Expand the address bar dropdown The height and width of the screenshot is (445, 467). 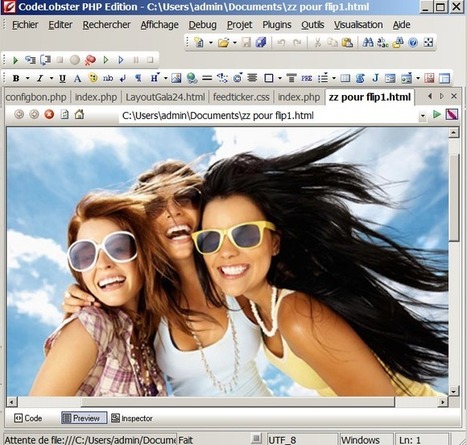click(423, 116)
